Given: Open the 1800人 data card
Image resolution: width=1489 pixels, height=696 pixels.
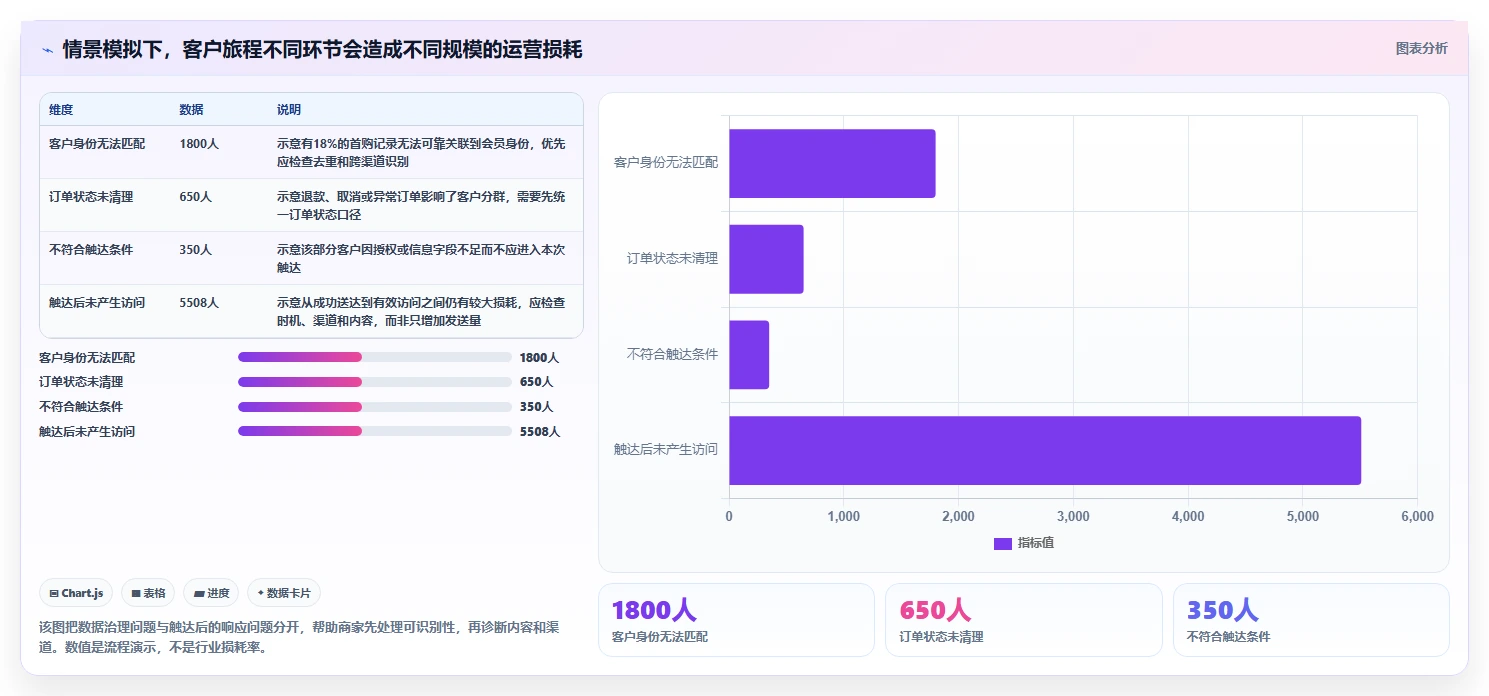Looking at the screenshot, I should point(736,620).
